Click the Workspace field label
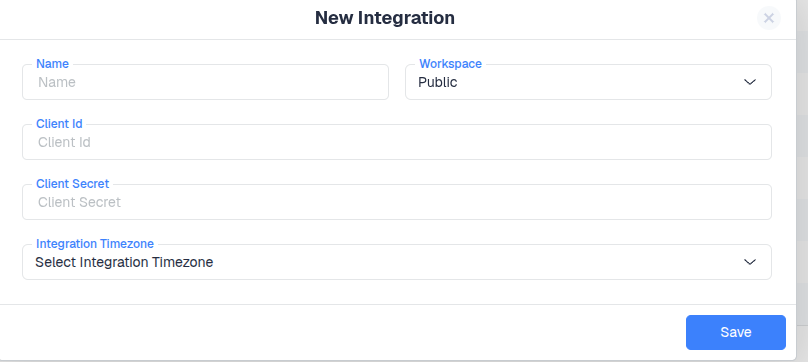This screenshot has height=362, width=808. click(450, 64)
